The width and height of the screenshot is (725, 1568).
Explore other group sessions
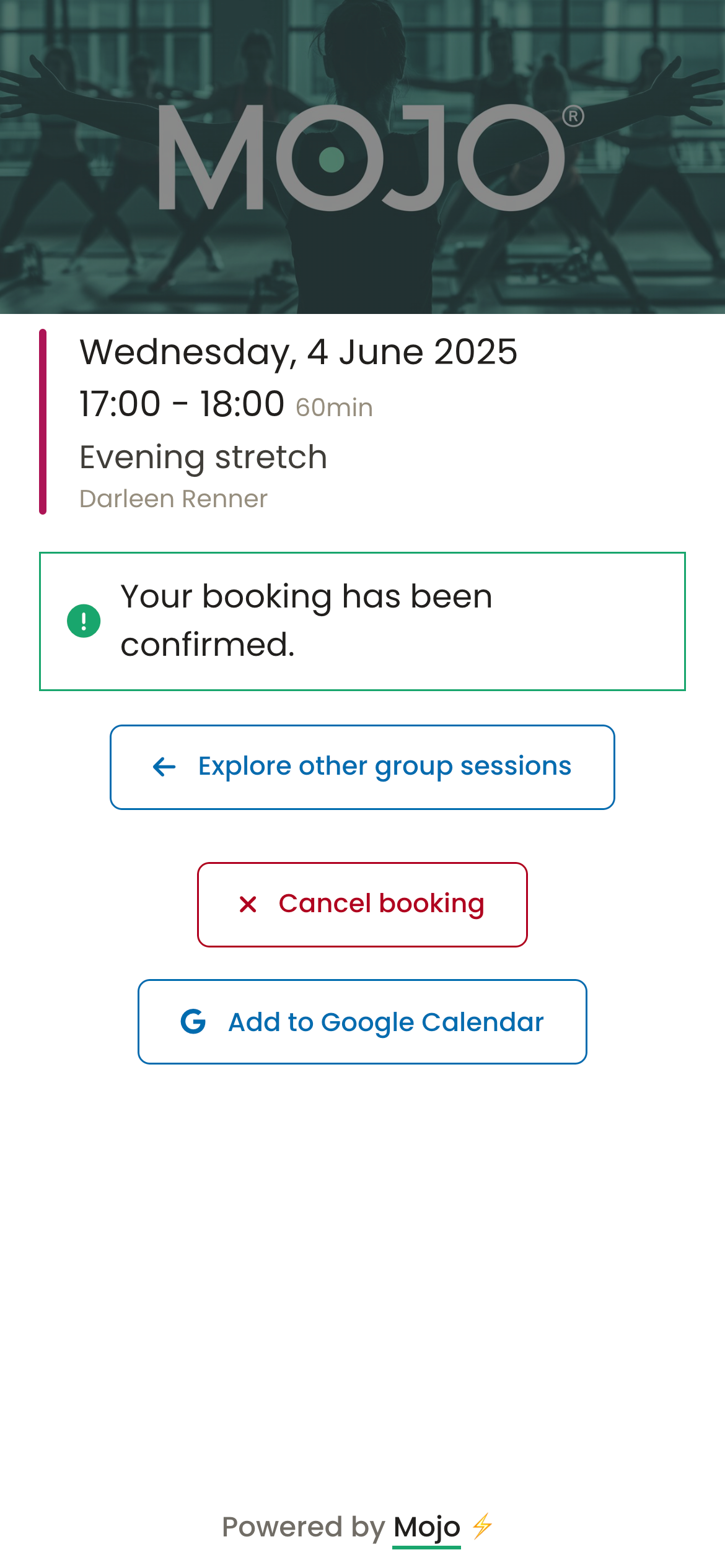pyautogui.click(x=384, y=767)
